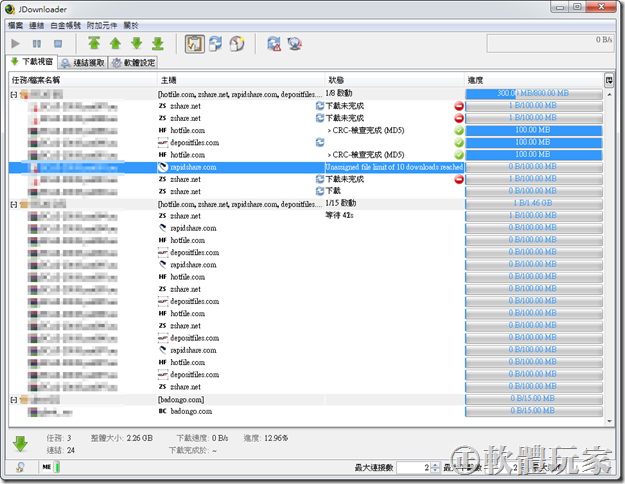Move selected link to top of list
The height and width of the screenshot is (484, 625).
94,43
